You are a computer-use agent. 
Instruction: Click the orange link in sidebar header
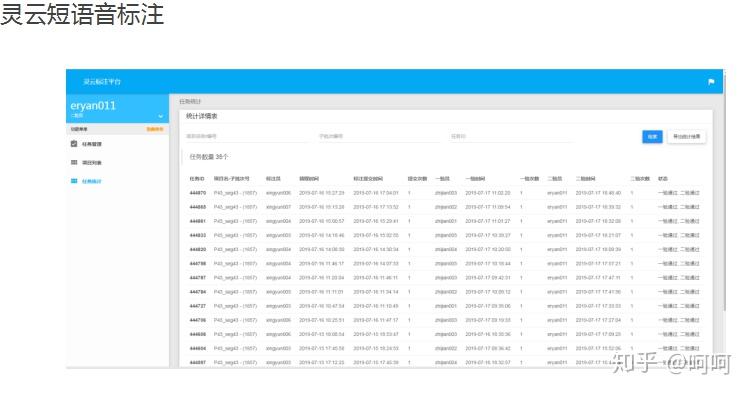click(x=154, y=129)
